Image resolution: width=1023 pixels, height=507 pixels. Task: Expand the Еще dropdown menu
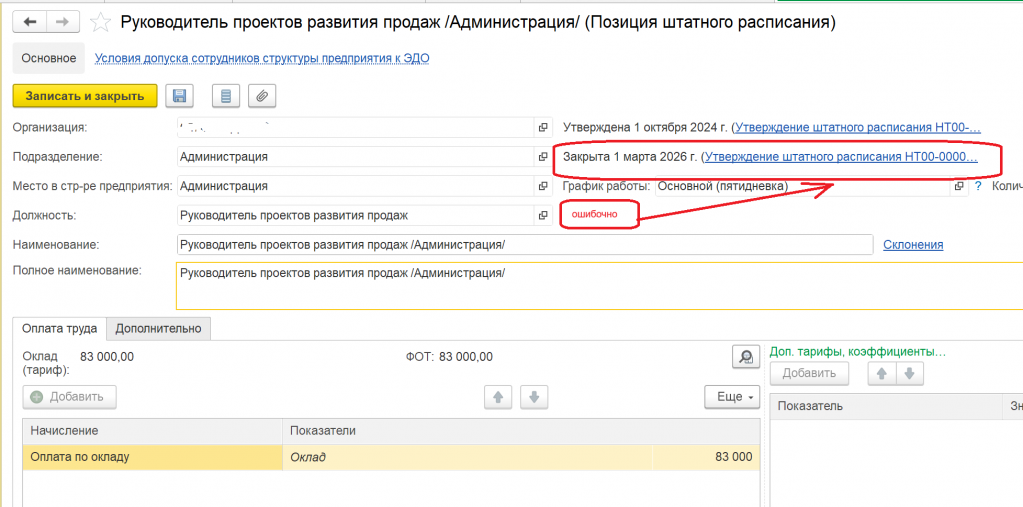point(733,397)
